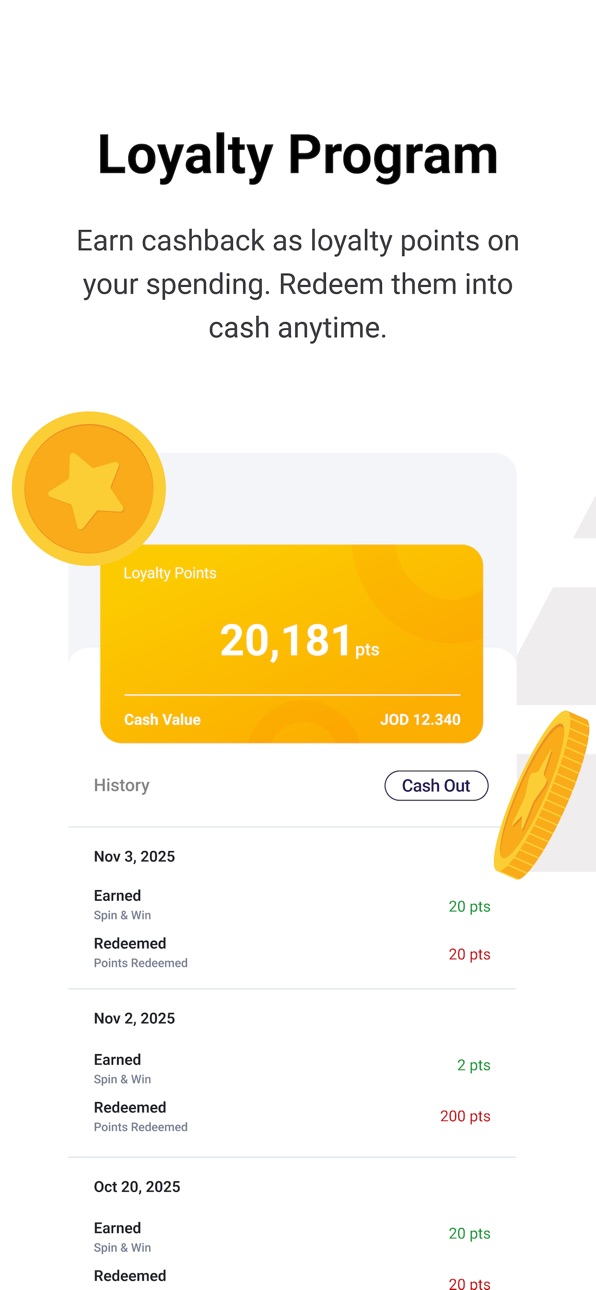Screen dimensions: 596x1290
Task: Click the Loyalty Program heading
Action: pos(298,156)
